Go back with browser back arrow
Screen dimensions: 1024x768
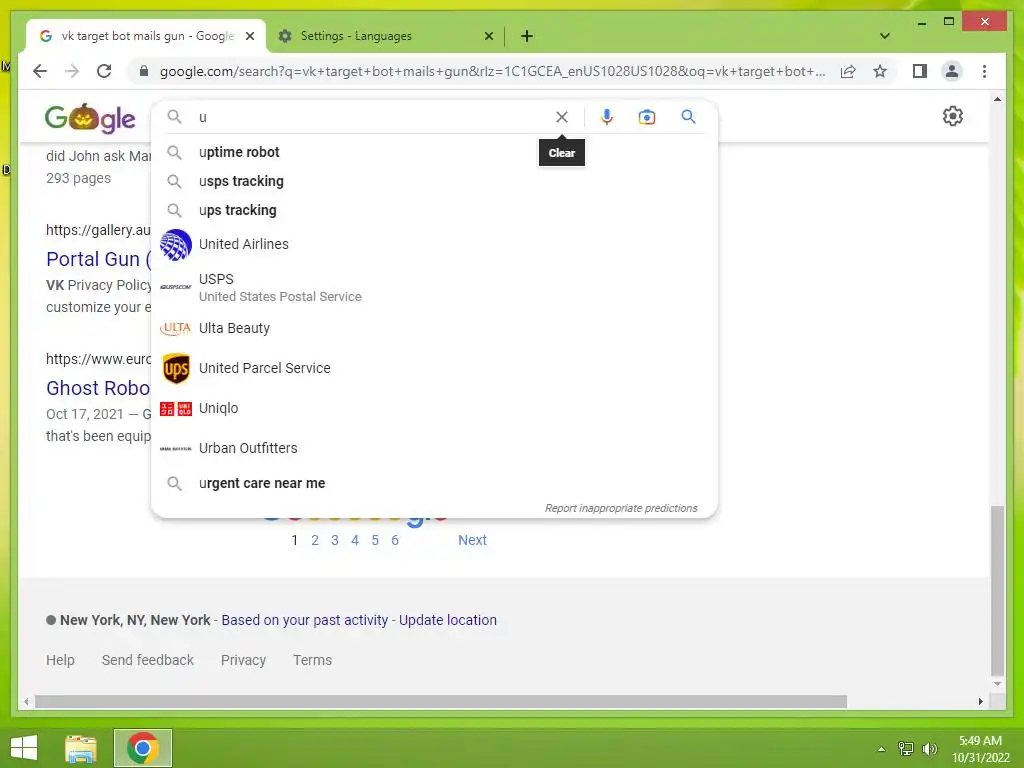click(40, 71)
